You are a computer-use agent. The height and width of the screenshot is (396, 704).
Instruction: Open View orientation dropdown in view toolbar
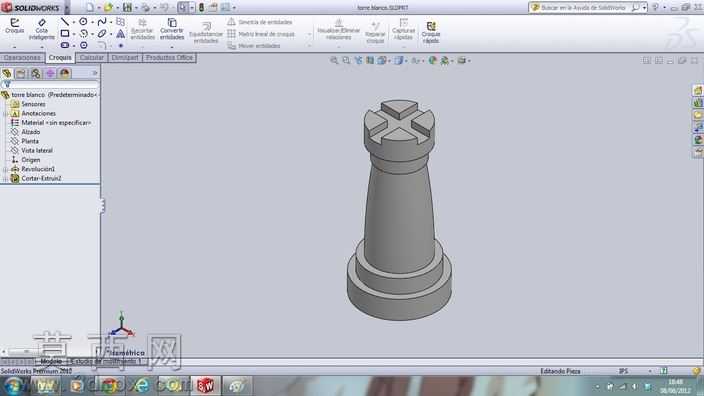pos(389,61)
